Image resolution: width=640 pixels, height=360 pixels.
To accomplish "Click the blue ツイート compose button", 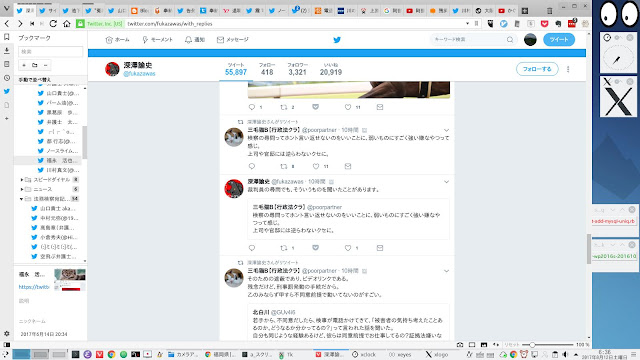I will pyautogui.click(x=559, y=40).
